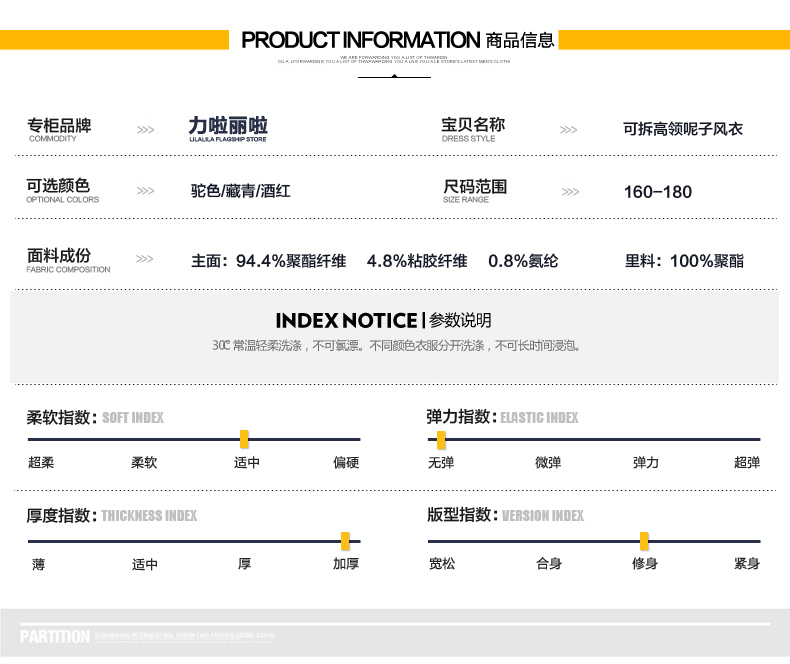The width and height of the screenshot is (790, 664).
Task: Click the thickness index slider handle
Action: tap(345, 541)
